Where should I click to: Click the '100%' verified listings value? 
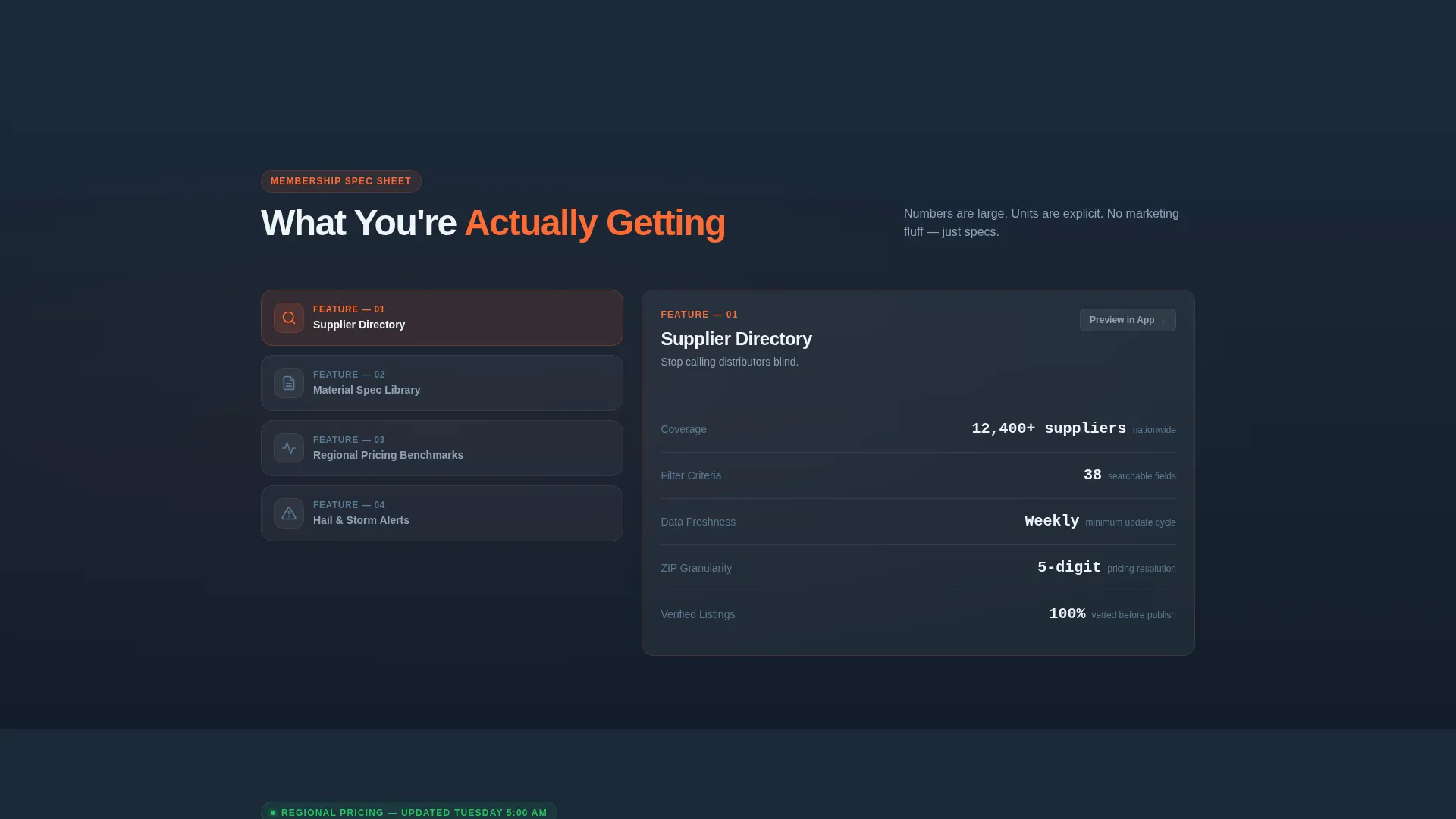click(x=1067, y=613)
